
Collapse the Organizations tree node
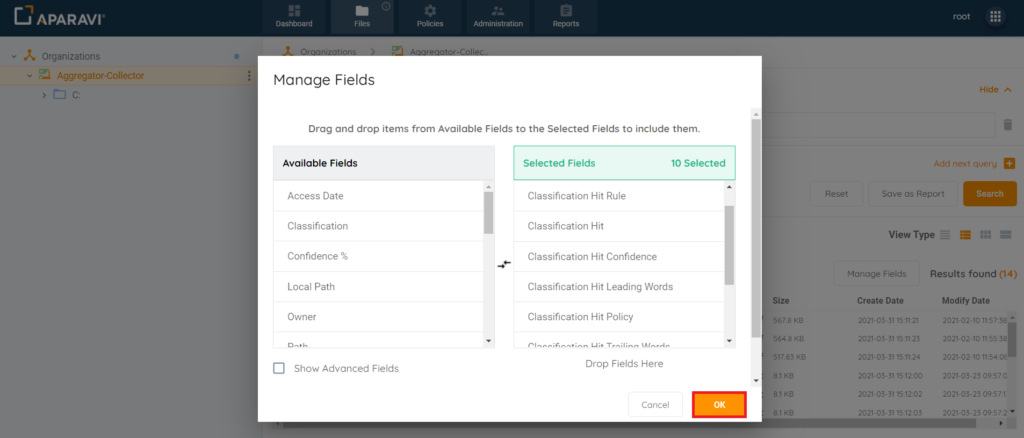click(x=14, y=57)
